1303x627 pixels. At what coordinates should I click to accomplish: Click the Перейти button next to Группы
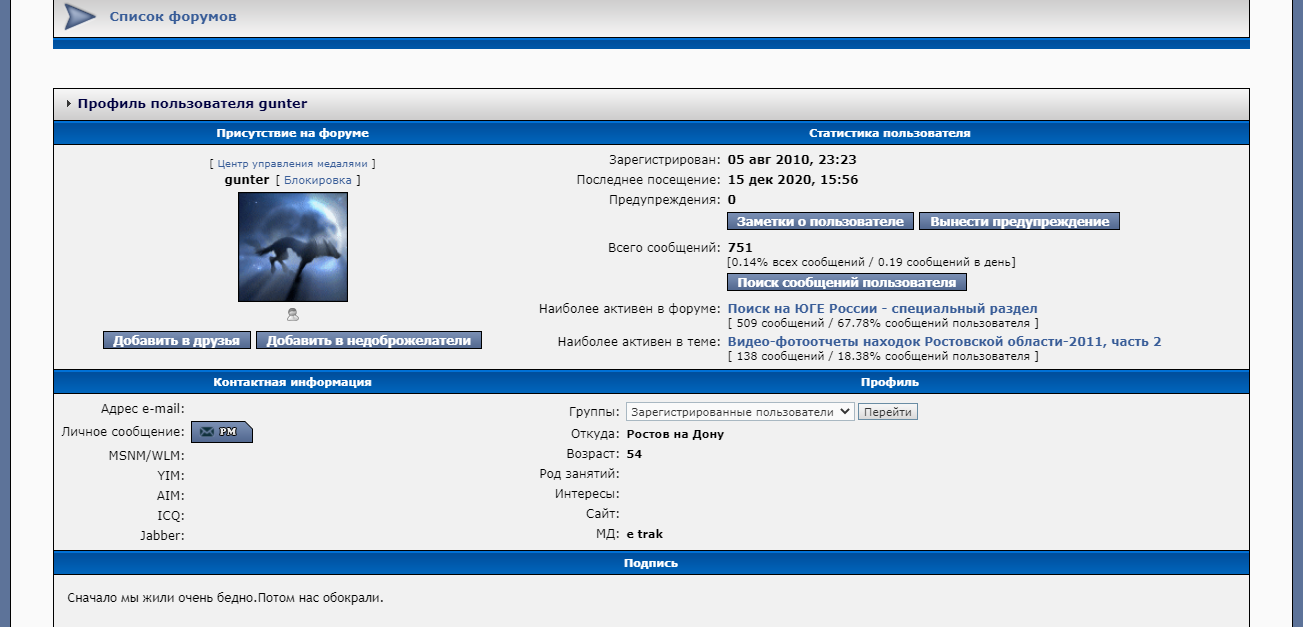pos(888,411)
